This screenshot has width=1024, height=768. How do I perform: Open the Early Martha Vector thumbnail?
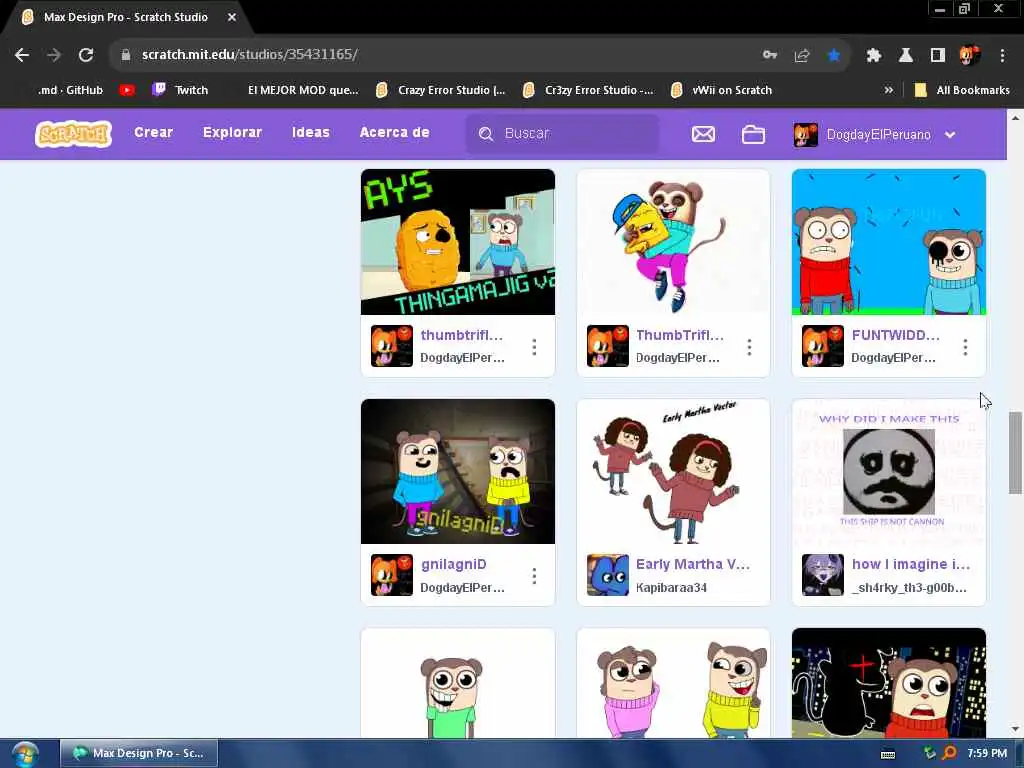tap(673, 472)
